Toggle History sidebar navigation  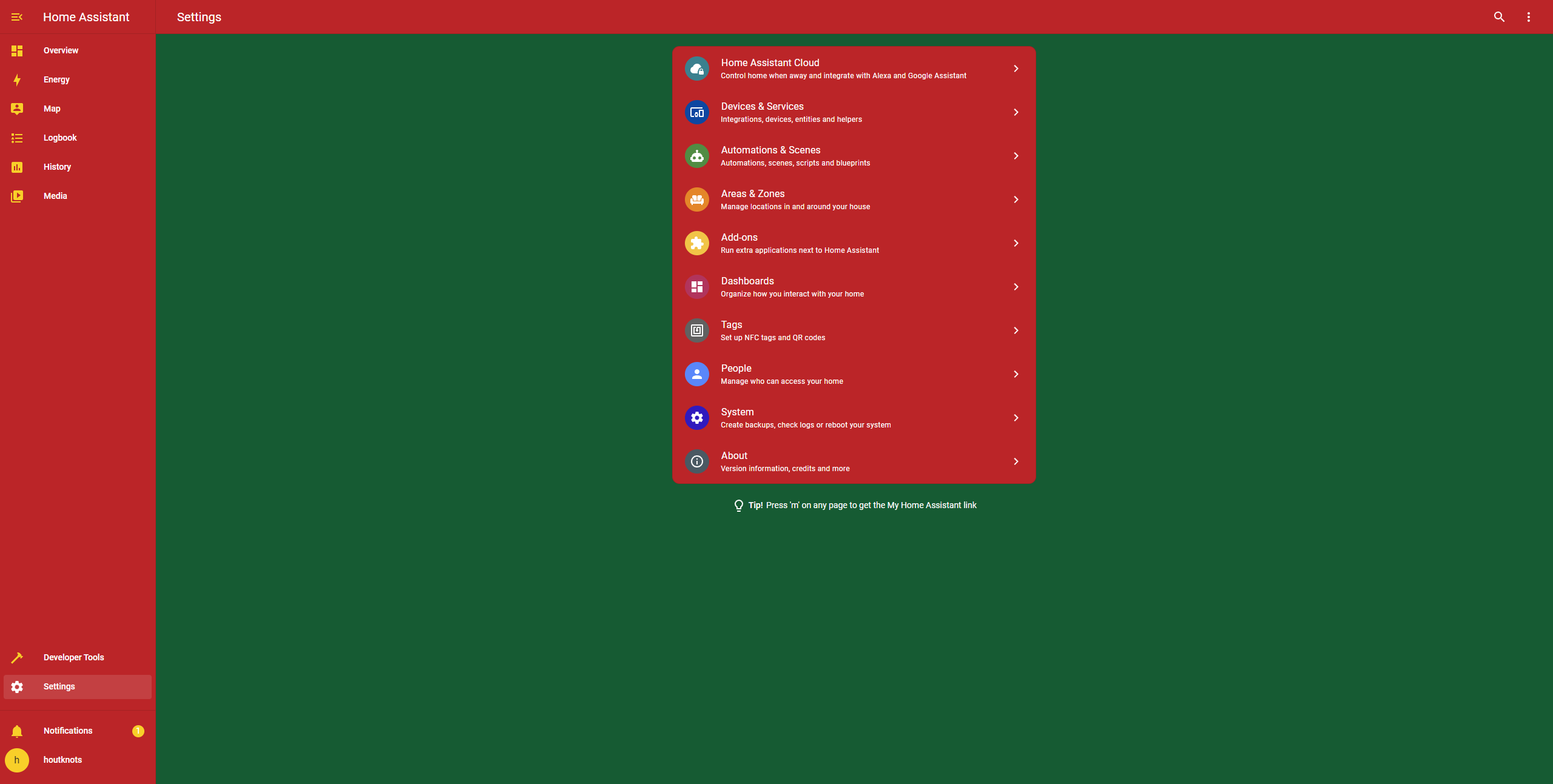[56, 167]
